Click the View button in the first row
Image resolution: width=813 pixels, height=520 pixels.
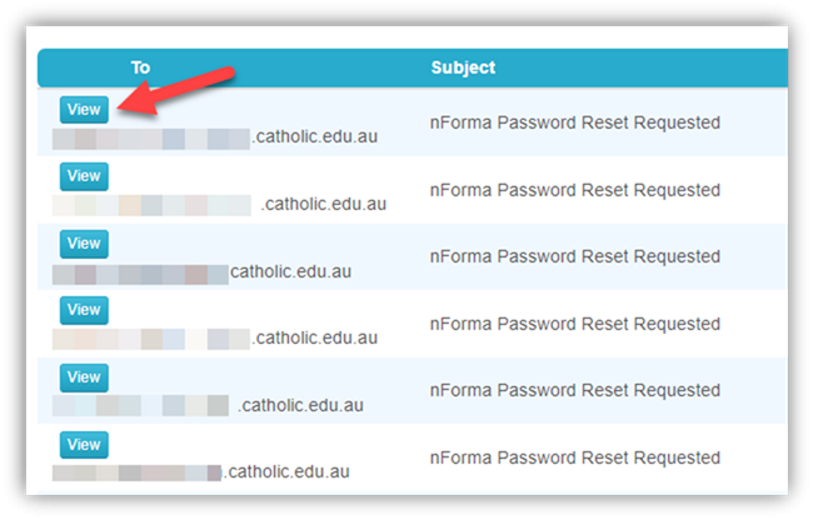[x=84, y=109]
